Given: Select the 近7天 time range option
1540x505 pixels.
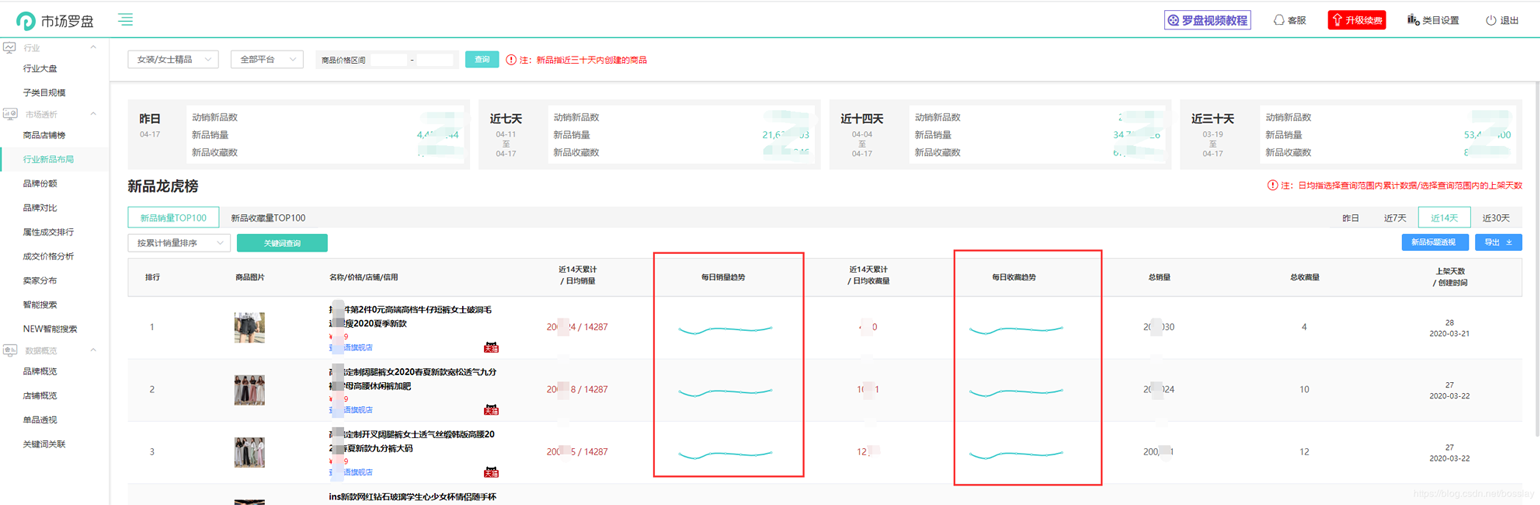Looking at the screenshot, I should pyautogui.click(x=1394, y=218).
